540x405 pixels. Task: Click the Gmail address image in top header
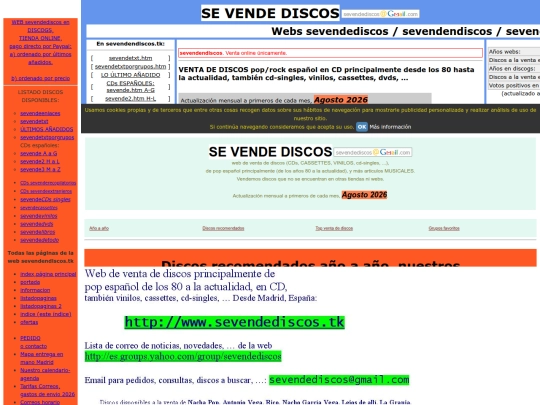[x=381, y=14]
